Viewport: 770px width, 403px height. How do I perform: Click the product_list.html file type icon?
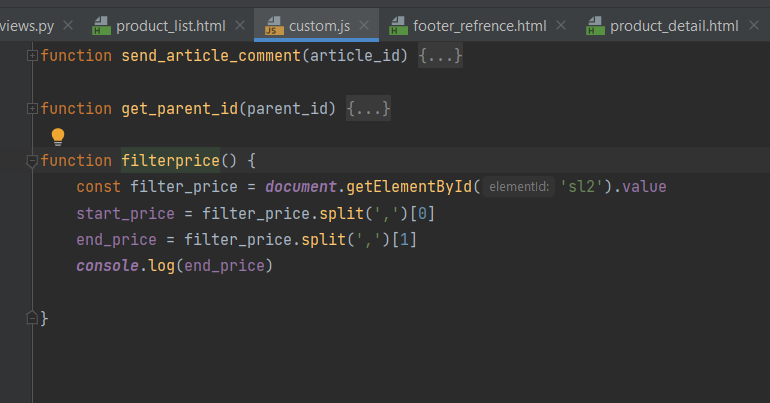click(x=100, y=25)
